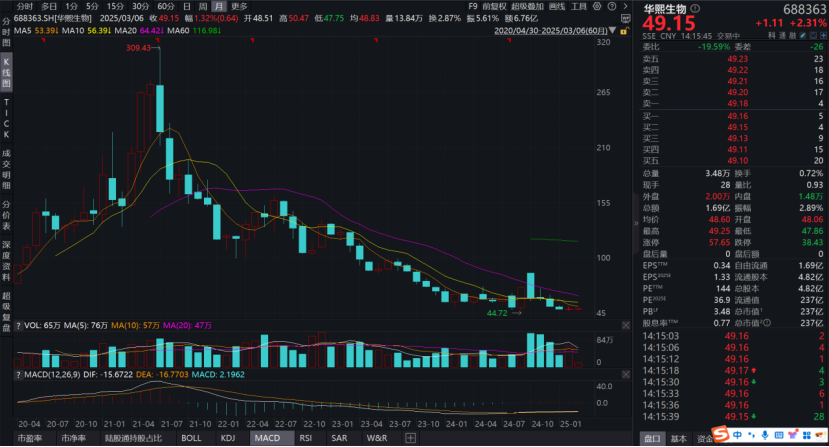Open 画线 drawing tools
This screenshot has width=829, height=447.
pos(557,6)
